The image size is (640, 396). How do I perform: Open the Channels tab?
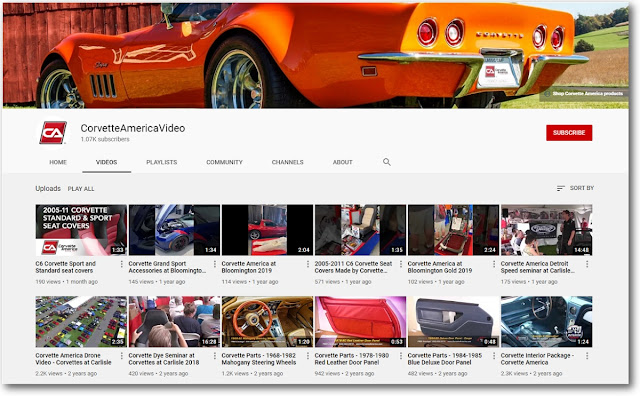pos(287,162)
